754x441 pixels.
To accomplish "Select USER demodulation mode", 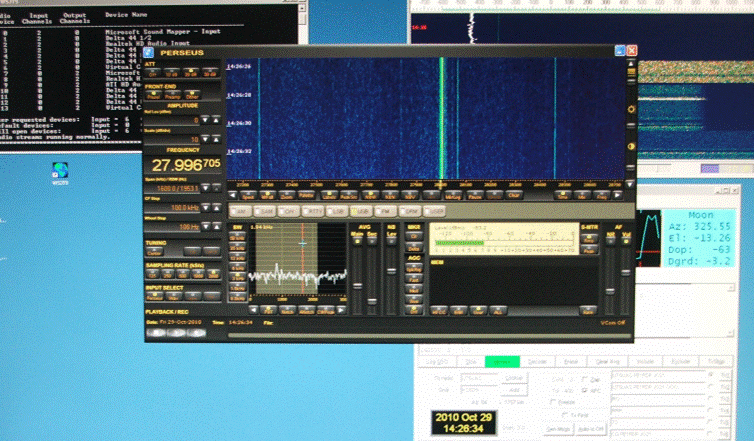I will [434, 211].
